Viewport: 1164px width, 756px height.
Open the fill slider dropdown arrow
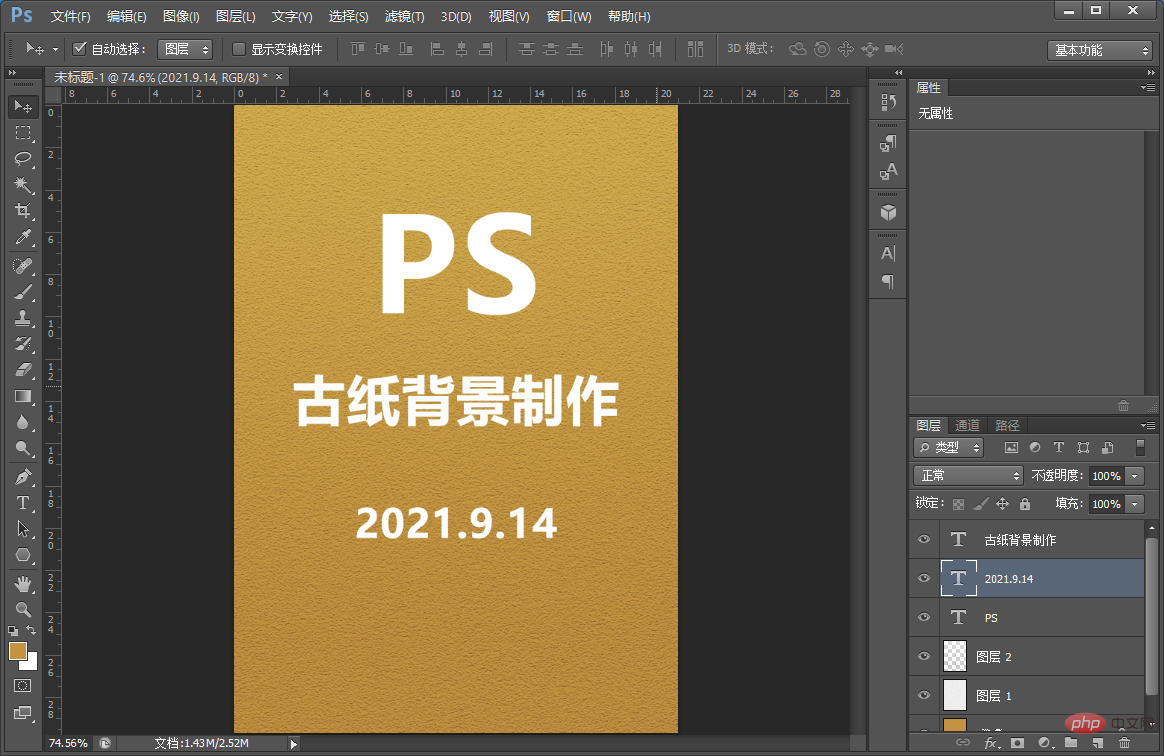1135,504
